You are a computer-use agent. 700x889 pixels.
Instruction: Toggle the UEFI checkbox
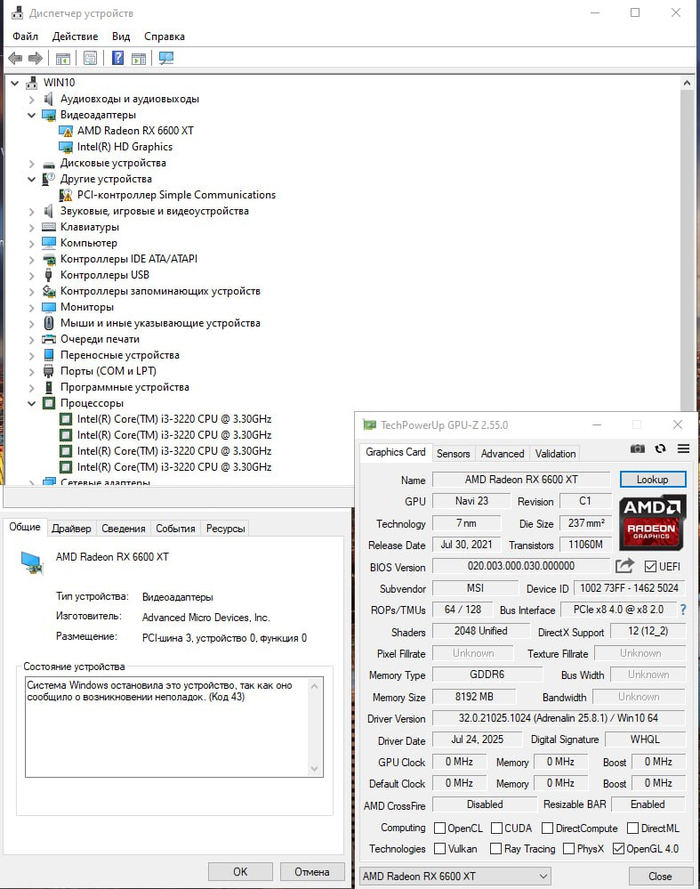[x=650, y=566]
